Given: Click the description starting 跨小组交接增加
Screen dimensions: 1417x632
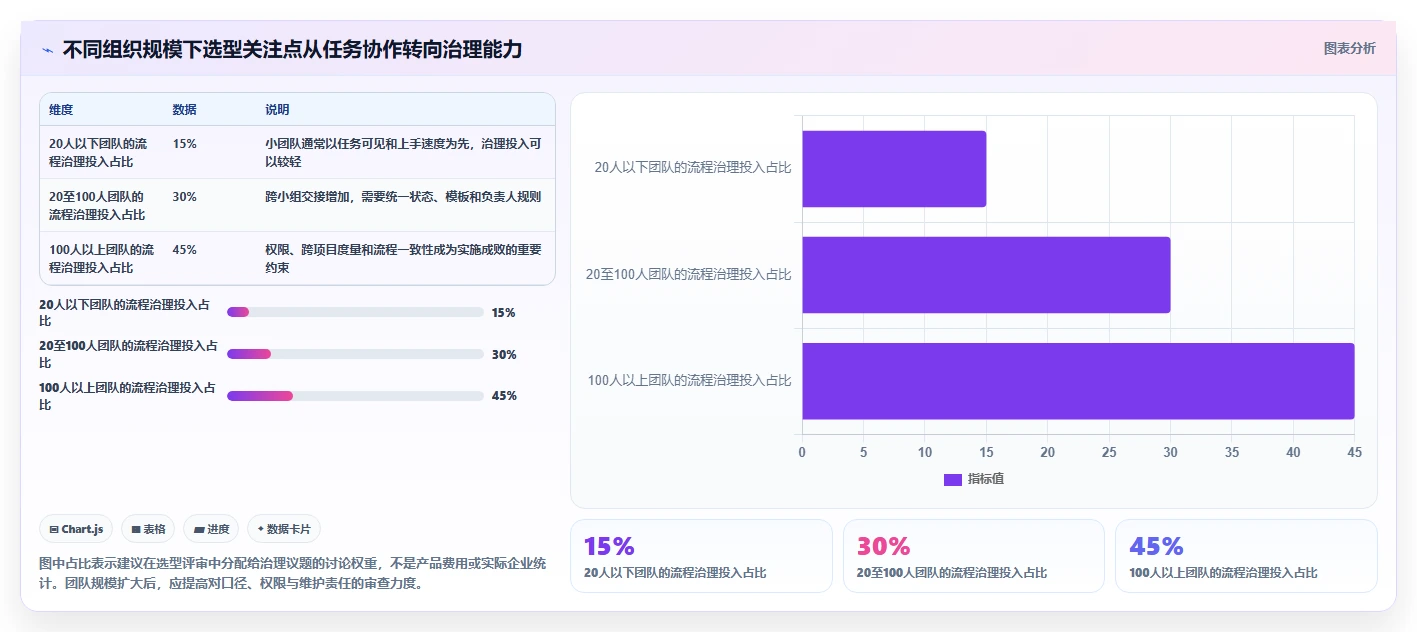Looking at the screenshot, I should 404,197.
